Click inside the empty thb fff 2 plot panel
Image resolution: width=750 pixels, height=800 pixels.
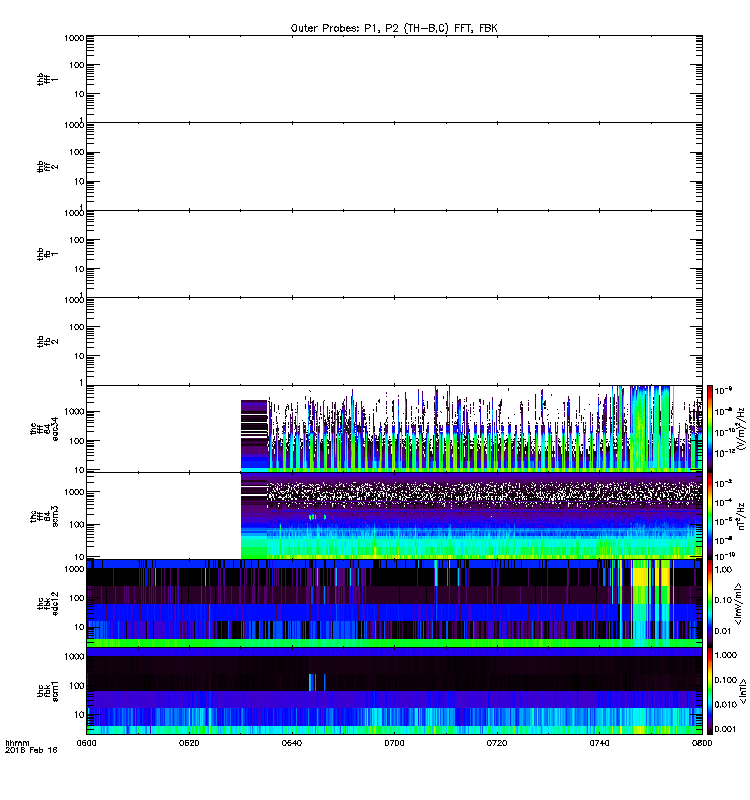point(394,166)
